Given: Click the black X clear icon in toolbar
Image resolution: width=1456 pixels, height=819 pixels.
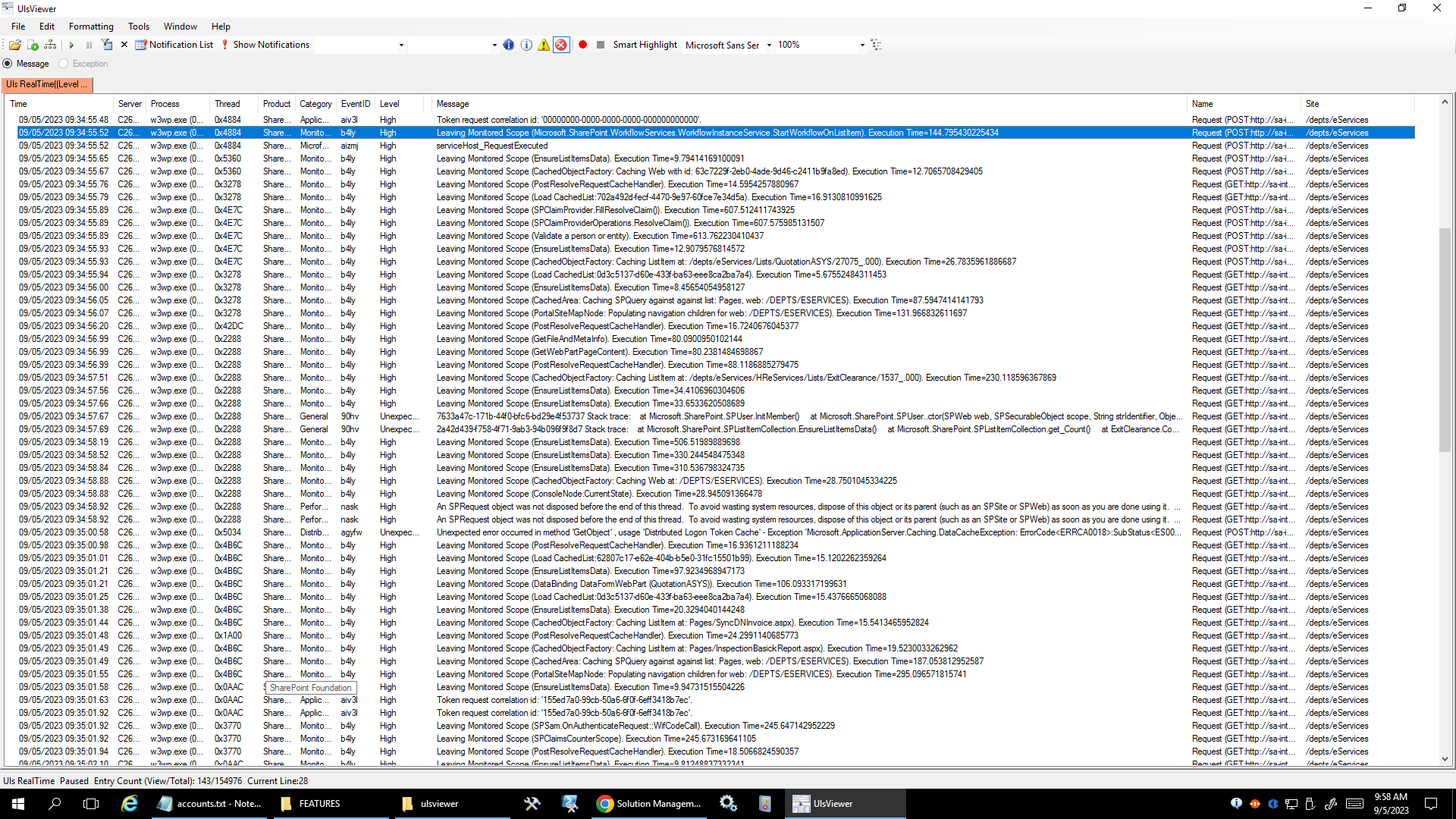Looking at the screenshot, I should tap(124, 45).
